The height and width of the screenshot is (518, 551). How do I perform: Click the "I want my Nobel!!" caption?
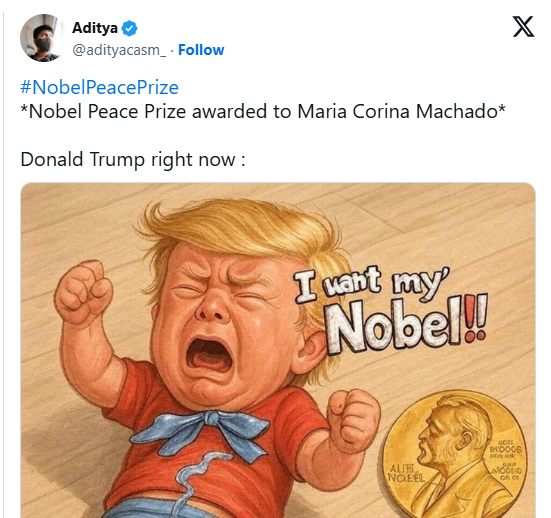pyautogui.click(x=390, y=308)
